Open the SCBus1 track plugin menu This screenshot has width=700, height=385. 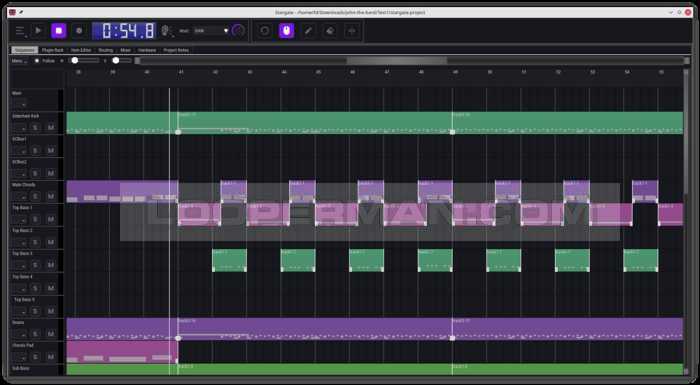coord(21,151)
